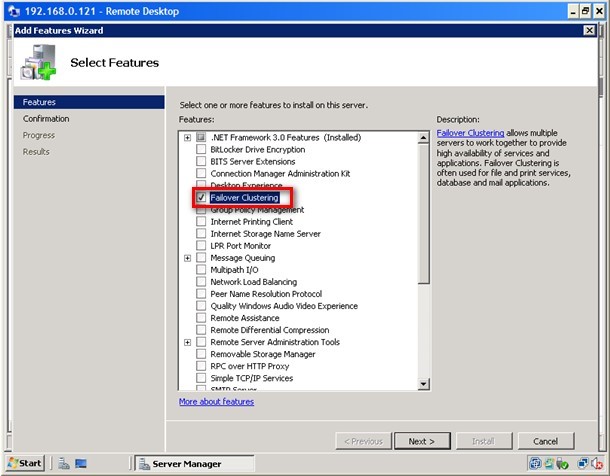Click the features list scrollbar thumb

pos(423,214)
